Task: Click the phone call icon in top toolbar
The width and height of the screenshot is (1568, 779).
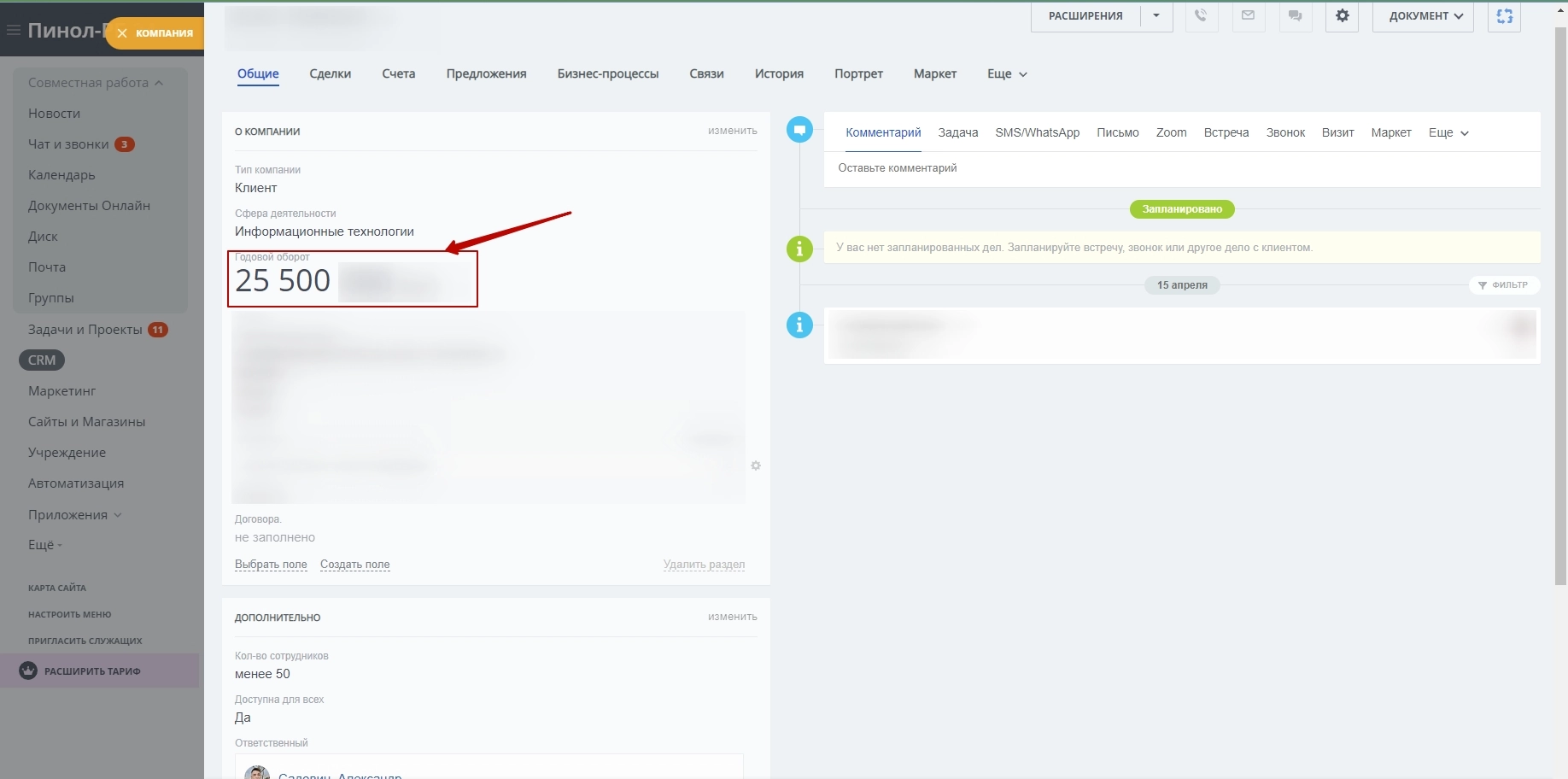Action: pos(1201,16)
